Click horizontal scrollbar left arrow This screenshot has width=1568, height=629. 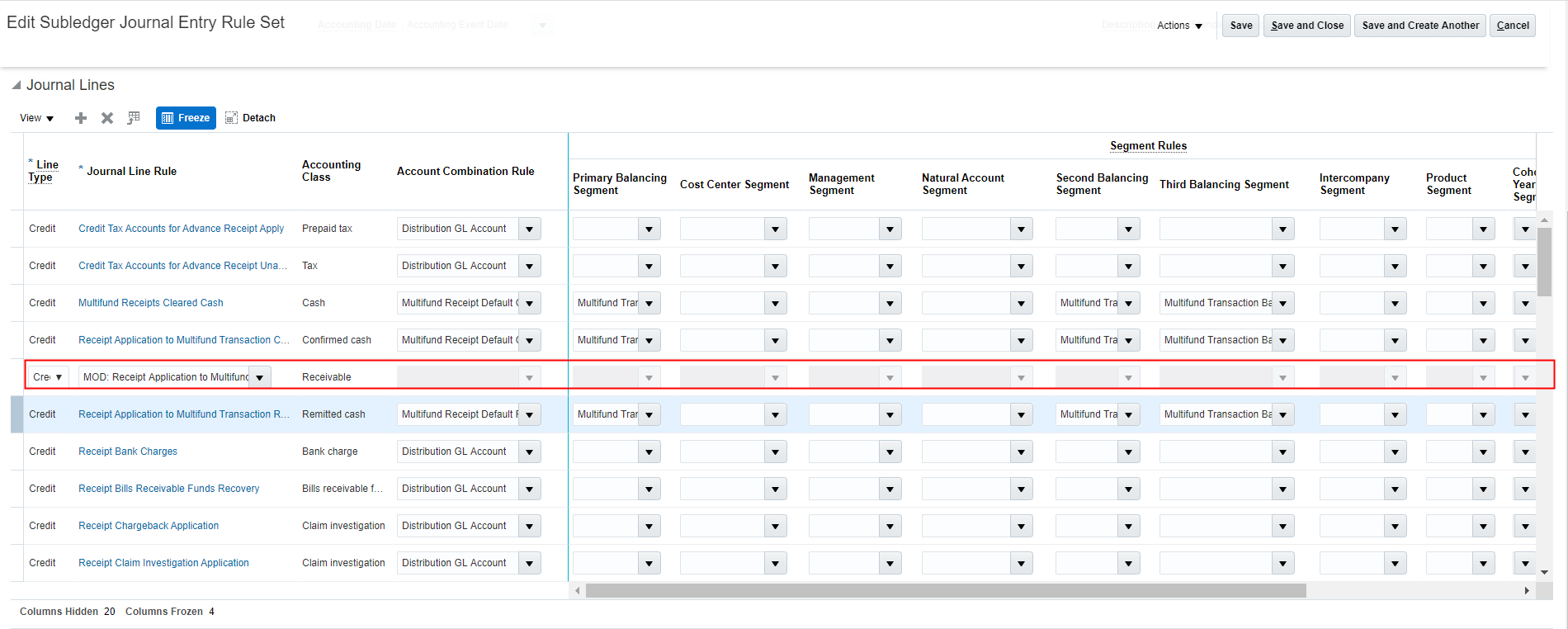[578, 590]
